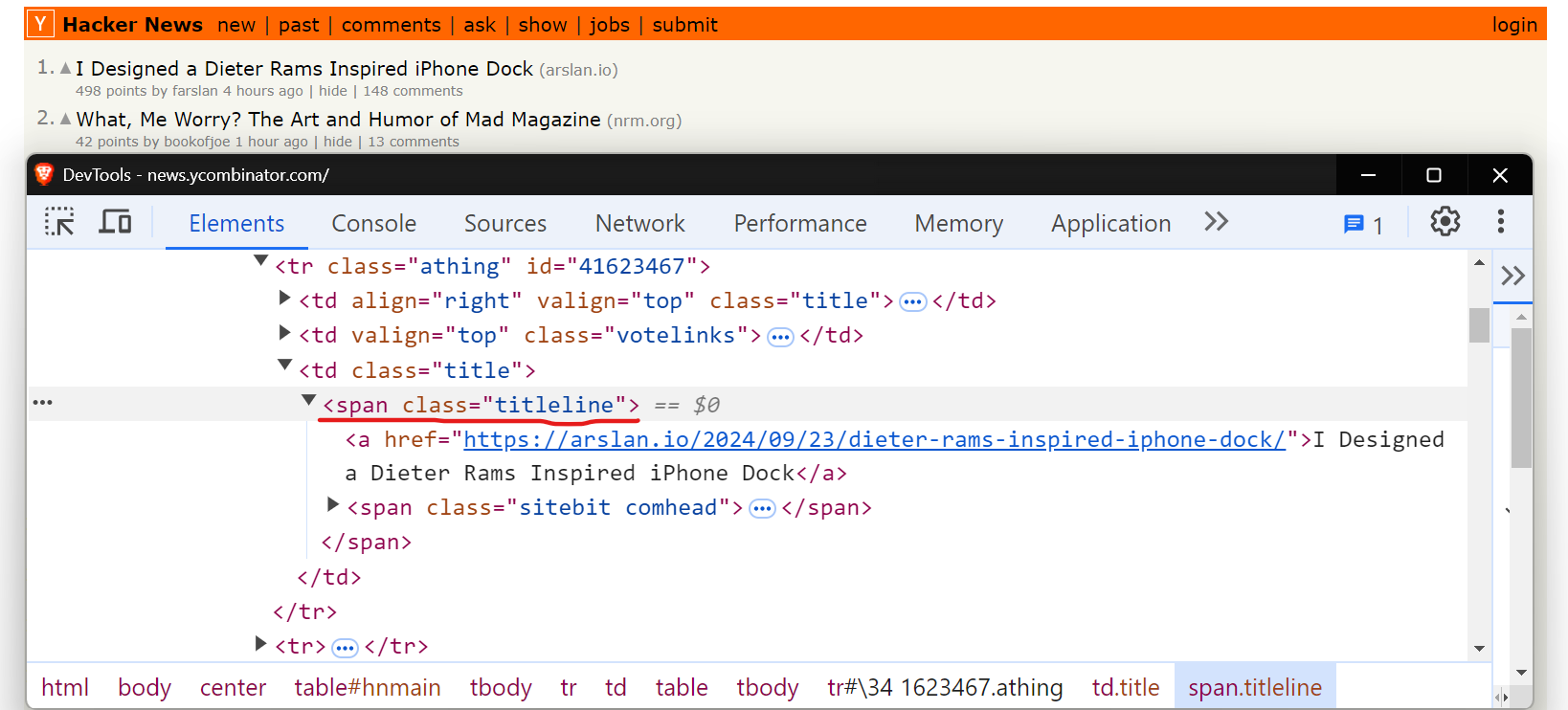This screenshot has width=1568, height=710.
Task: Open the 'comments' header link
Action: click(x=392, y=25)
